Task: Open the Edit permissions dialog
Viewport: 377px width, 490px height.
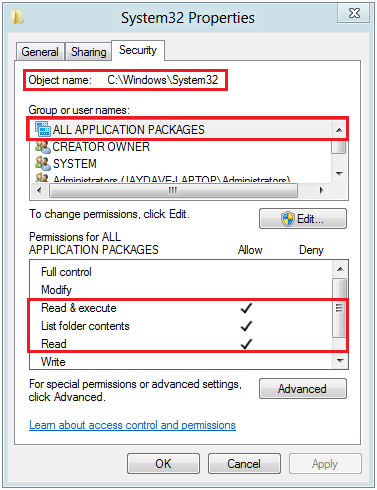Action: 303,219
